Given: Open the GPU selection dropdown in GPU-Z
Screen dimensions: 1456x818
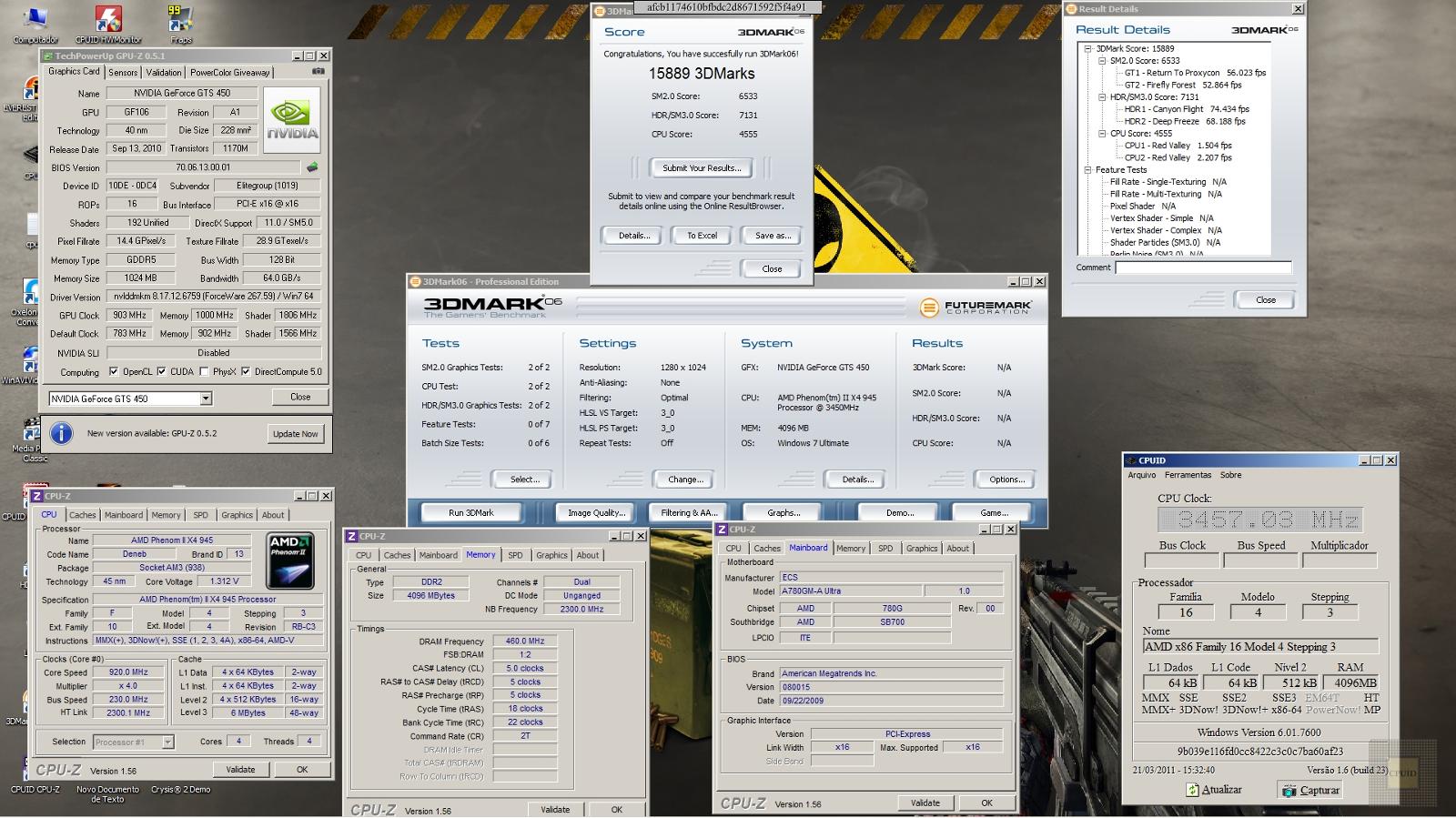Looking at the screenshot, I should click(x=206, y=399).
